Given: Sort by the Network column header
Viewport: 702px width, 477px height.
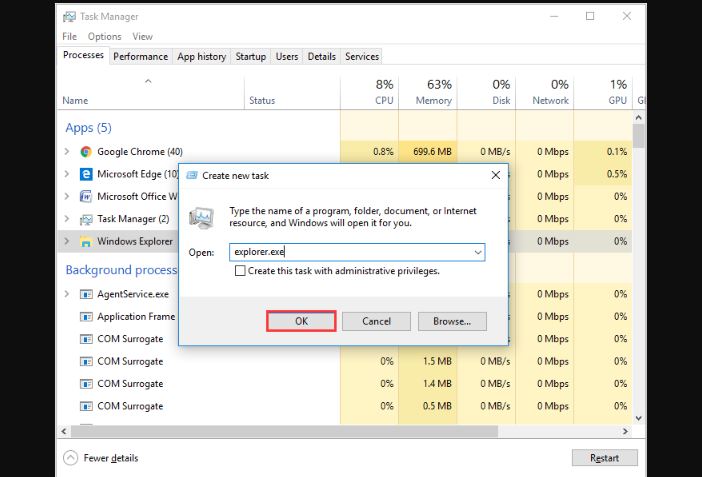Looking at the screenshot, I should pyautogui.click(x=545, y=93).
